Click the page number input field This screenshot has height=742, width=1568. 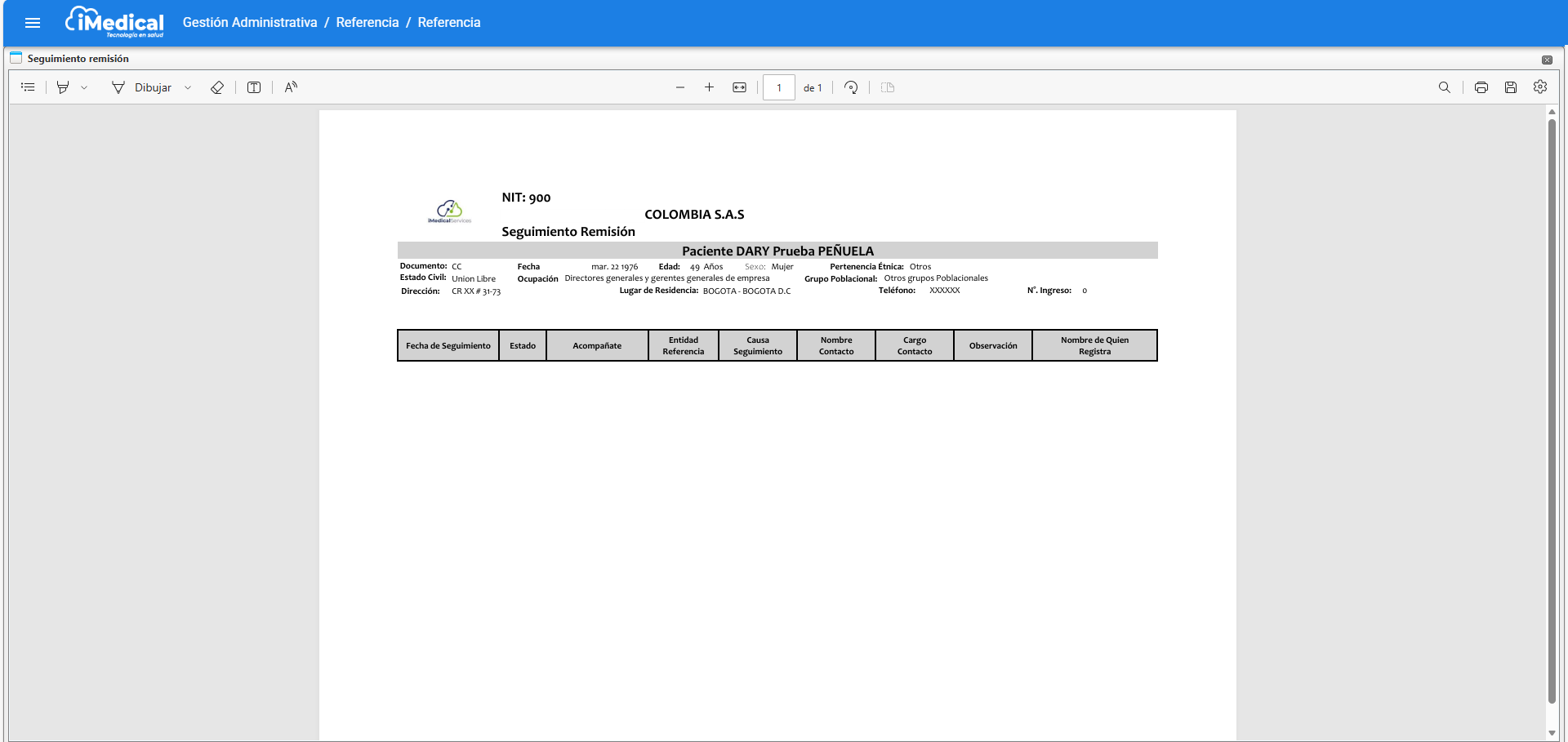pyautogui.click(x=779, y=87)
